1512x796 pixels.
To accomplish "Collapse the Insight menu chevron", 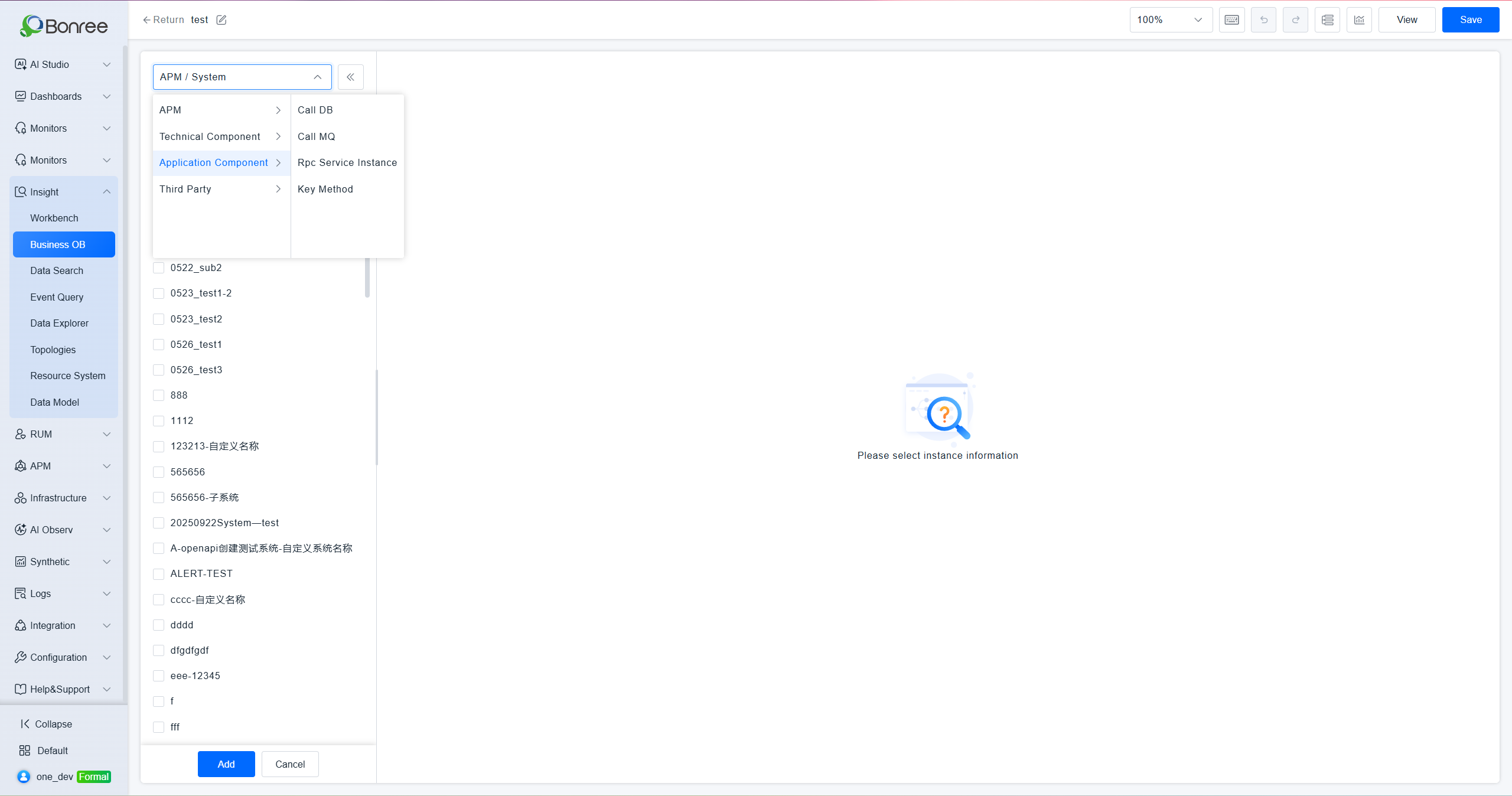I will tap(107, 192).
